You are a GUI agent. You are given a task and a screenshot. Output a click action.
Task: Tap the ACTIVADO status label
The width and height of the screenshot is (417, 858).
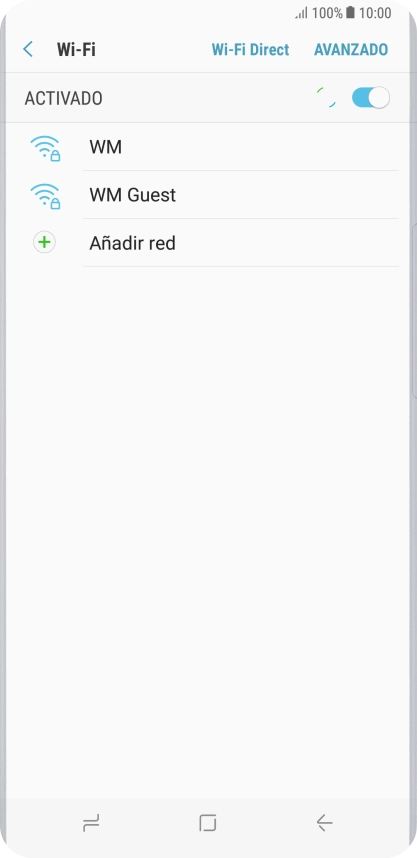pyautogui.click(x=63, y=98)
